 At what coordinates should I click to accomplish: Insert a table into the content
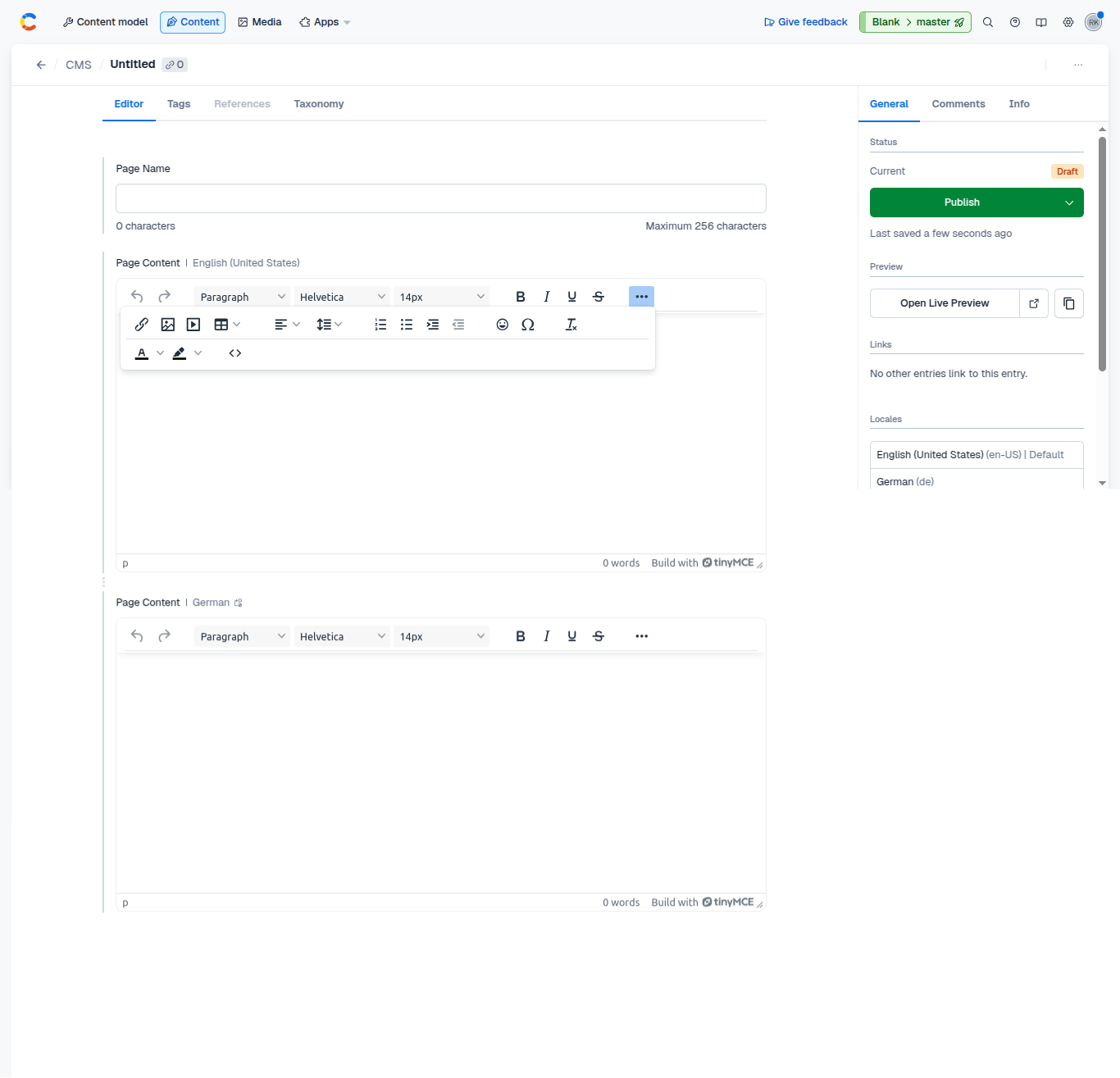coord(222,324)
